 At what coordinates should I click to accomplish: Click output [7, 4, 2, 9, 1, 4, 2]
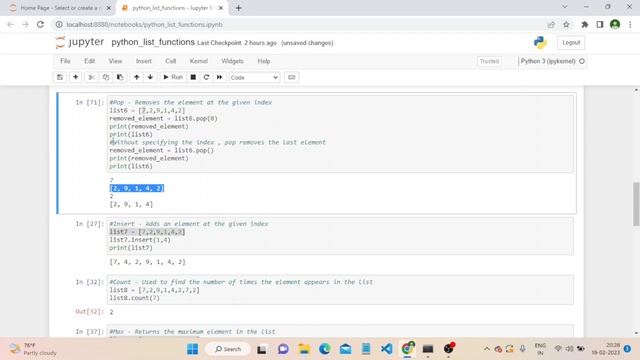(147, 262)
